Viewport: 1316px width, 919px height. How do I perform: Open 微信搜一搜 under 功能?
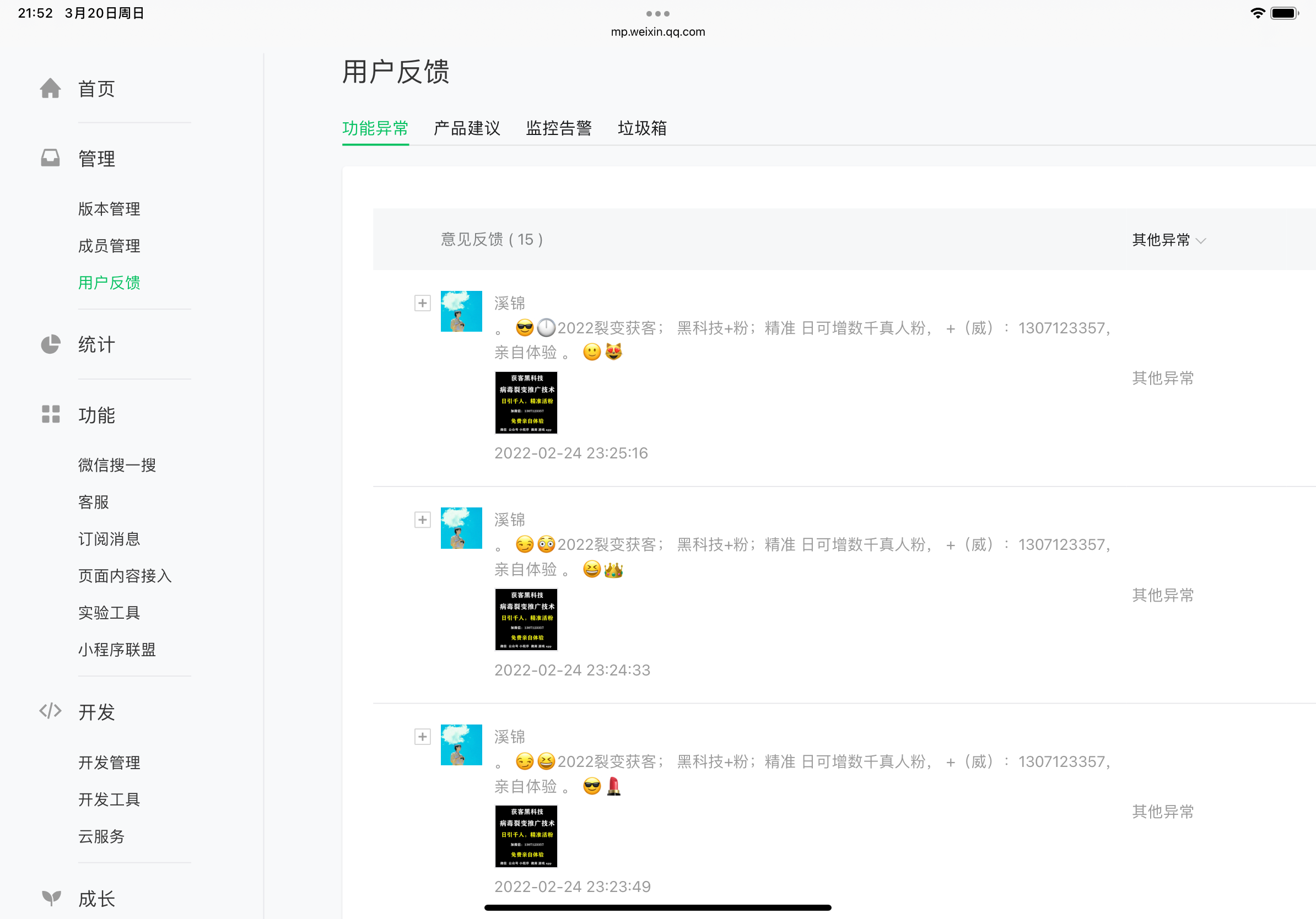(x=117, y=465)
